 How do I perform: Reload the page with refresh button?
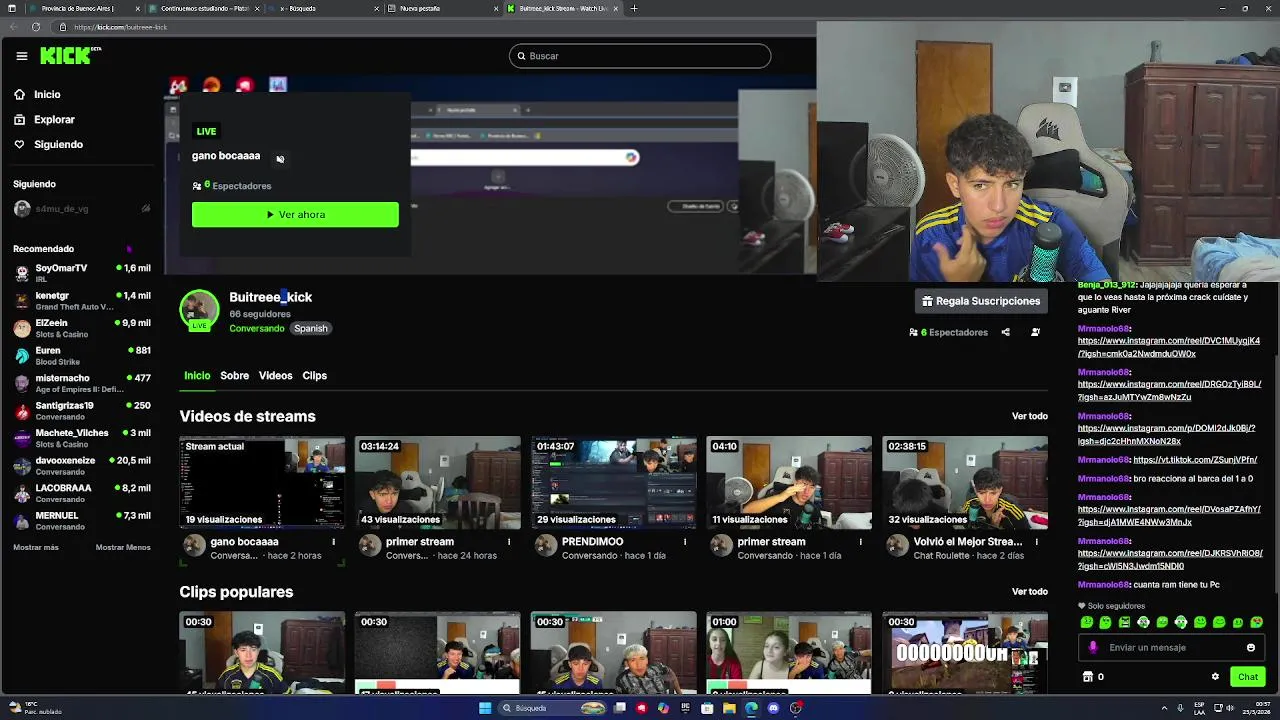[x=36, y=27]
